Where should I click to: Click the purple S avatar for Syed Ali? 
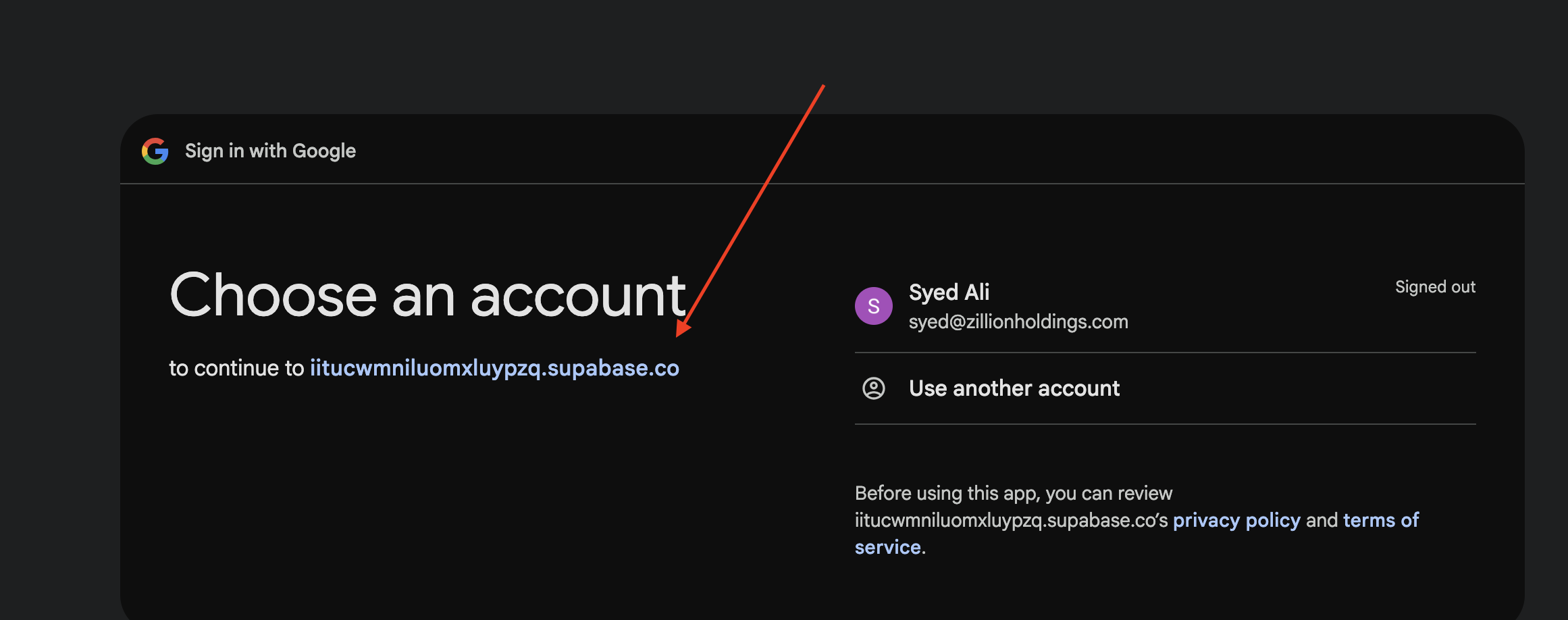[873, 306]
